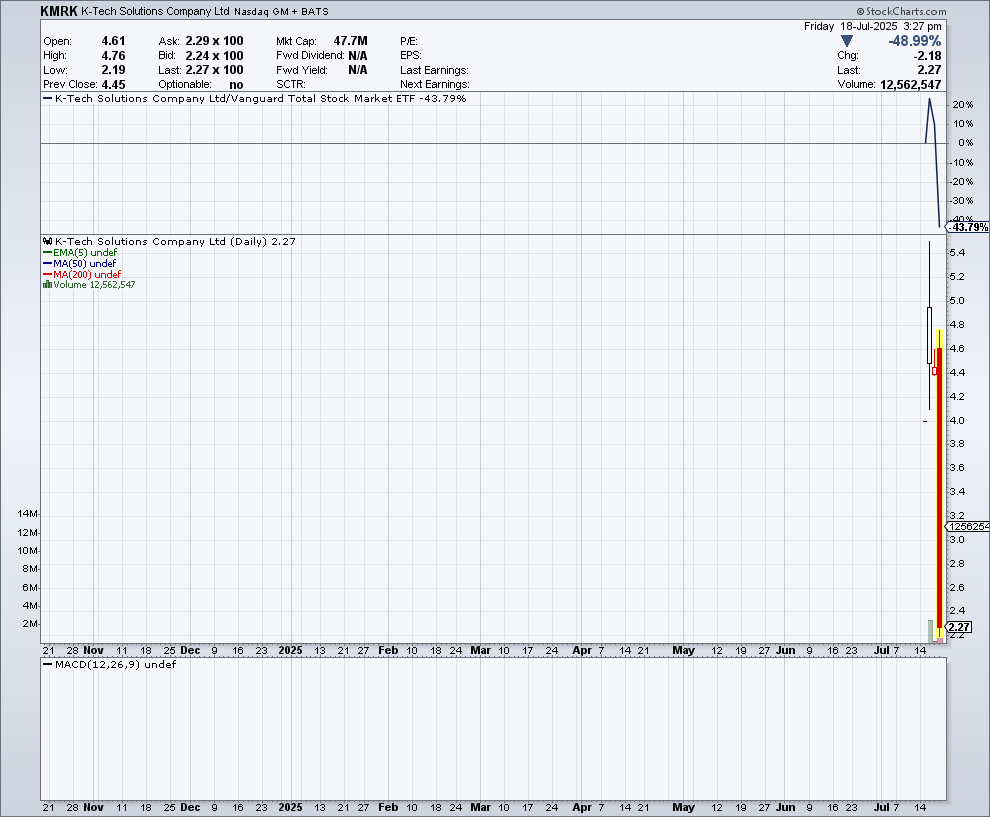Click the 14M volume axis label
990x817 pixels.
pyautogui.click(x=28, y=514)
